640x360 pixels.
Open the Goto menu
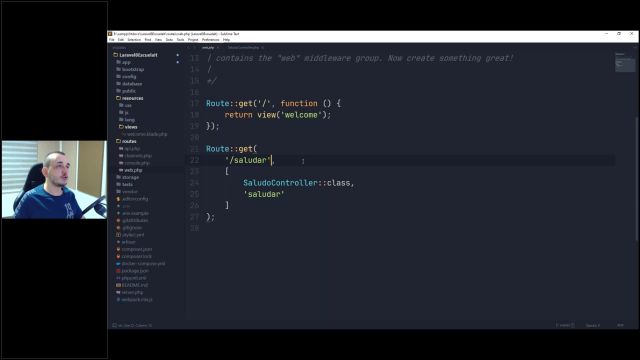pyautogui.click(x=169, y=40)
